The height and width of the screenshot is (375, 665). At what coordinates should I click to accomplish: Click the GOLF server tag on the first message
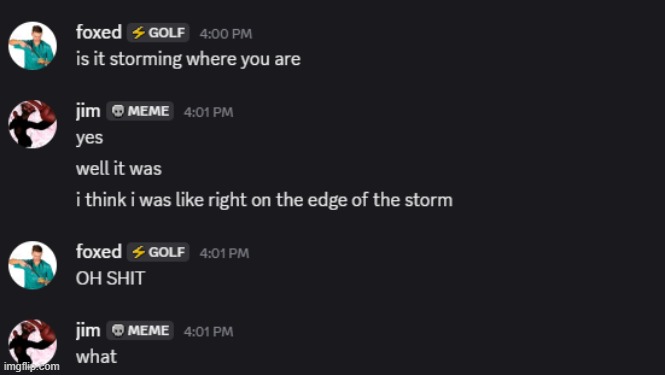point(158,33)
